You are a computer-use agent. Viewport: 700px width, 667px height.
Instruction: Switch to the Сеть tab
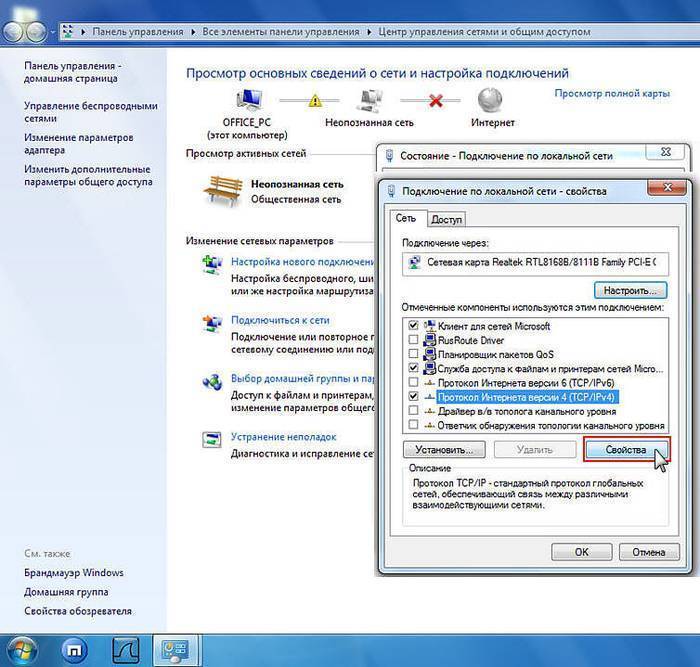406,218
